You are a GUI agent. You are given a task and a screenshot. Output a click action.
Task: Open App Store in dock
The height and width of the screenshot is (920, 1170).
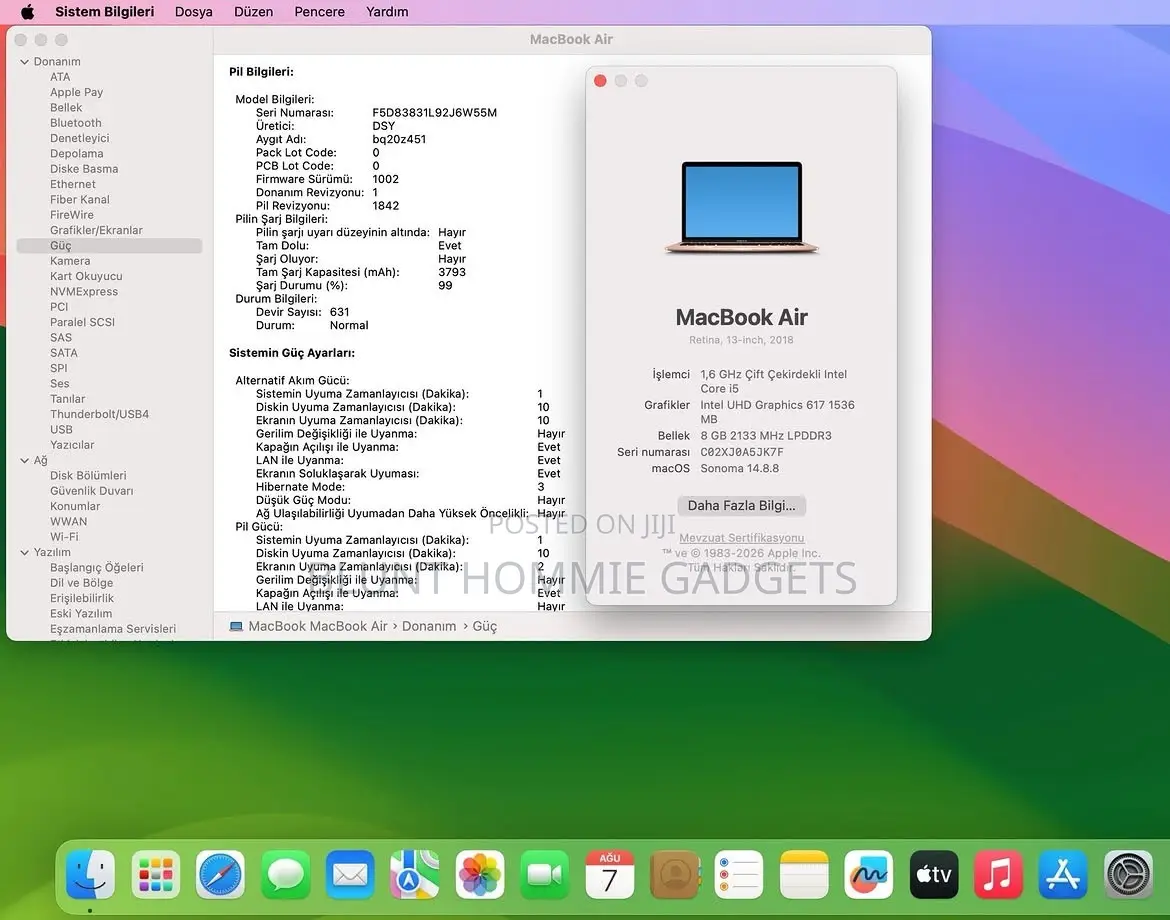pos(1063,874)
